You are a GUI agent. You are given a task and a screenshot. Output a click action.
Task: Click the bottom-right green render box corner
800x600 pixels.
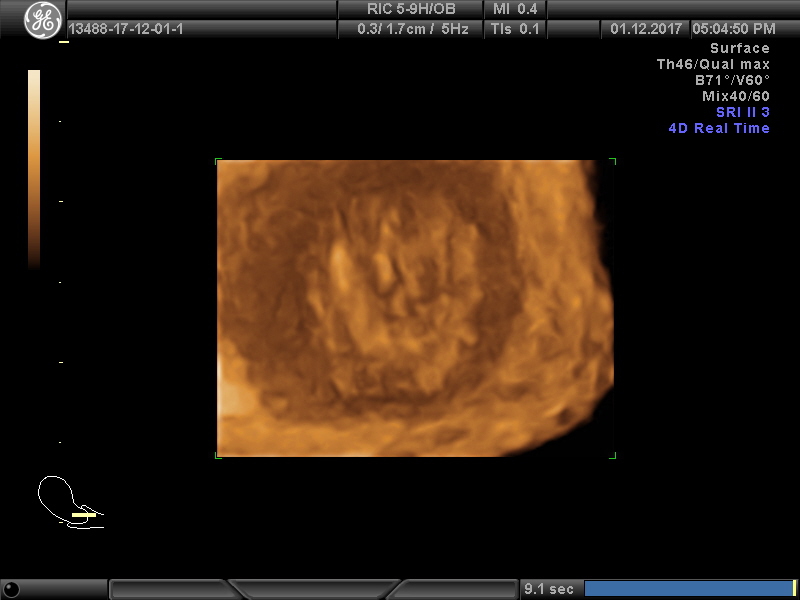[613, 455]
